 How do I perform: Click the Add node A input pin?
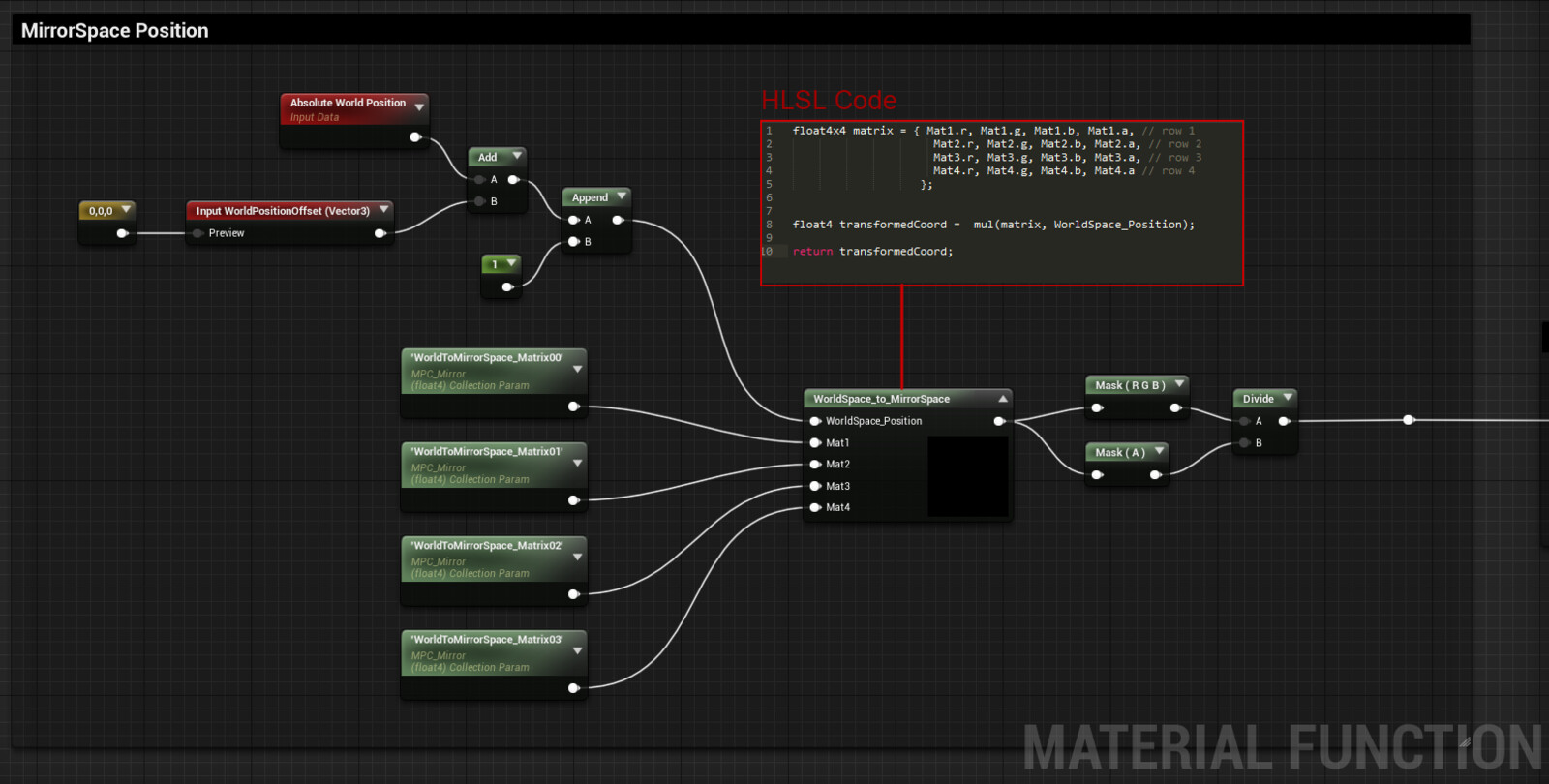click(x=479, y=180)
